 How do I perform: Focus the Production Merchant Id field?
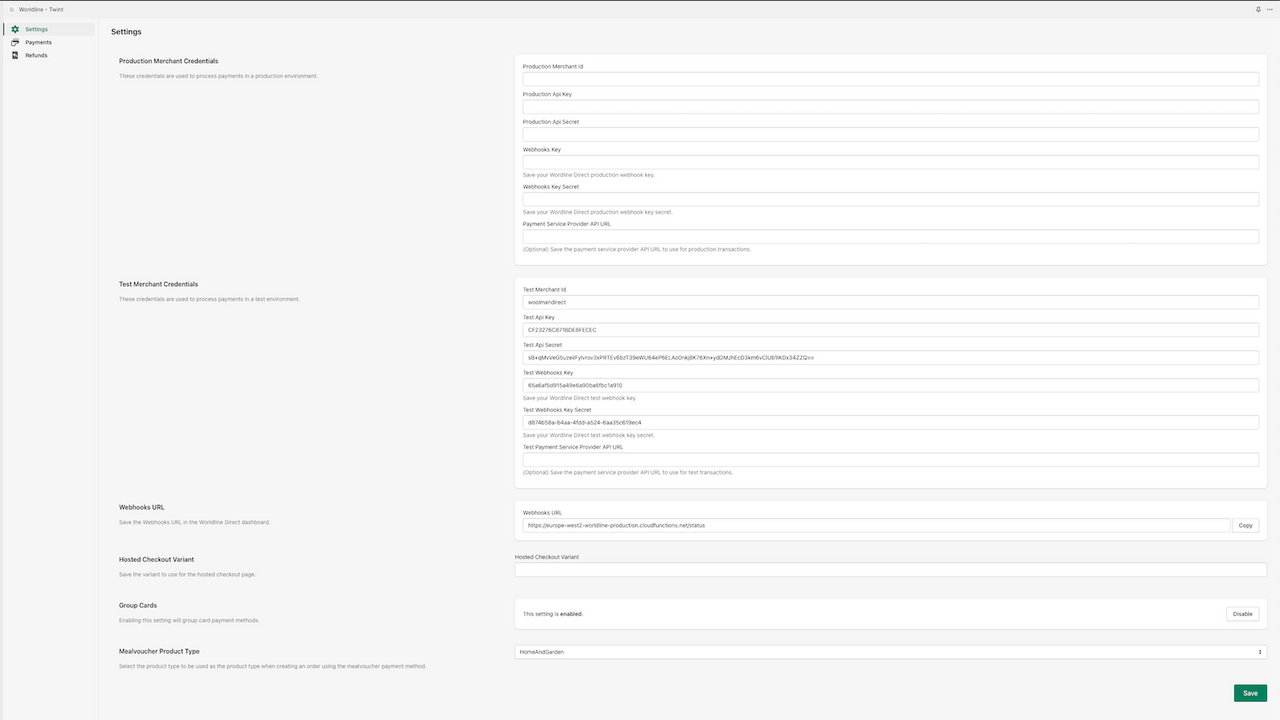[x=891, y=79]
